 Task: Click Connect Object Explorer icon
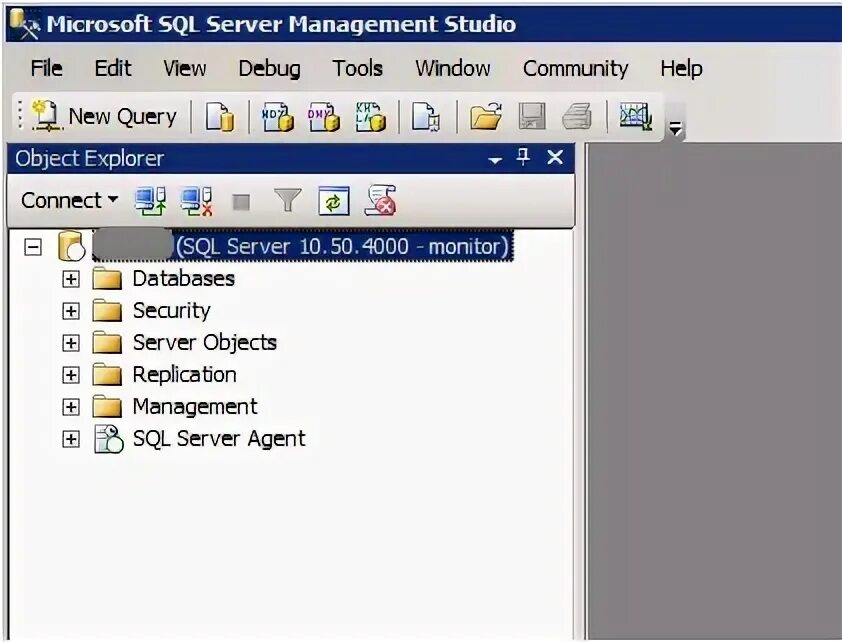pyautogui.click(x=150, y=201)
